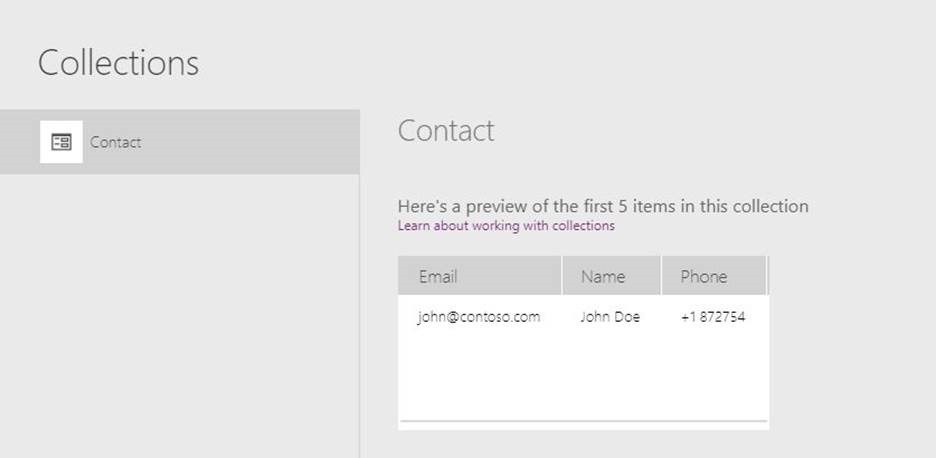Click the horizontal scrollbar below the table
This screenshot has height=458, width=936.
point(582,422)
